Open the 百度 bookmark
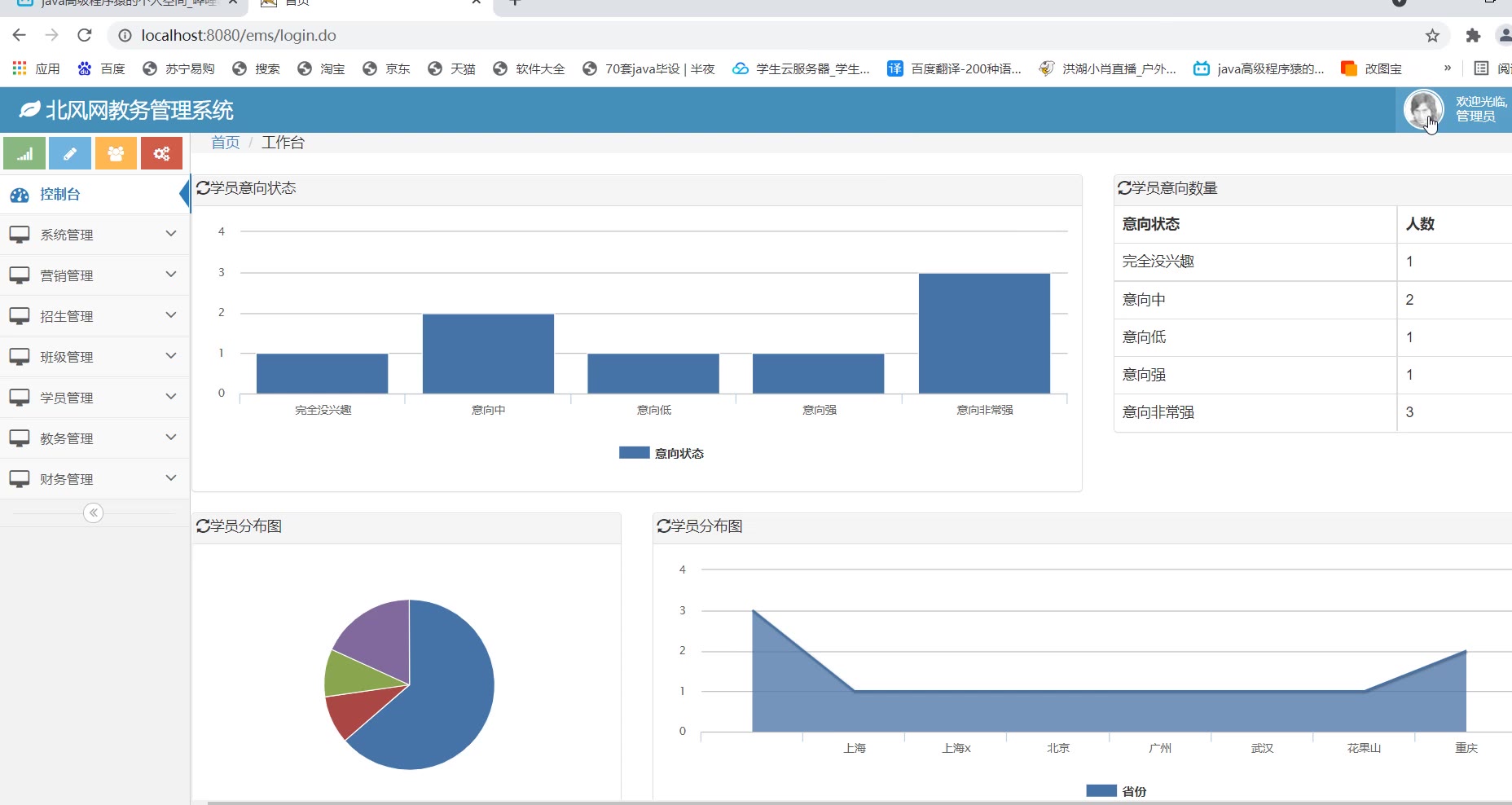This screenshot has width=1512, height=805. click(x=102, y=68)
